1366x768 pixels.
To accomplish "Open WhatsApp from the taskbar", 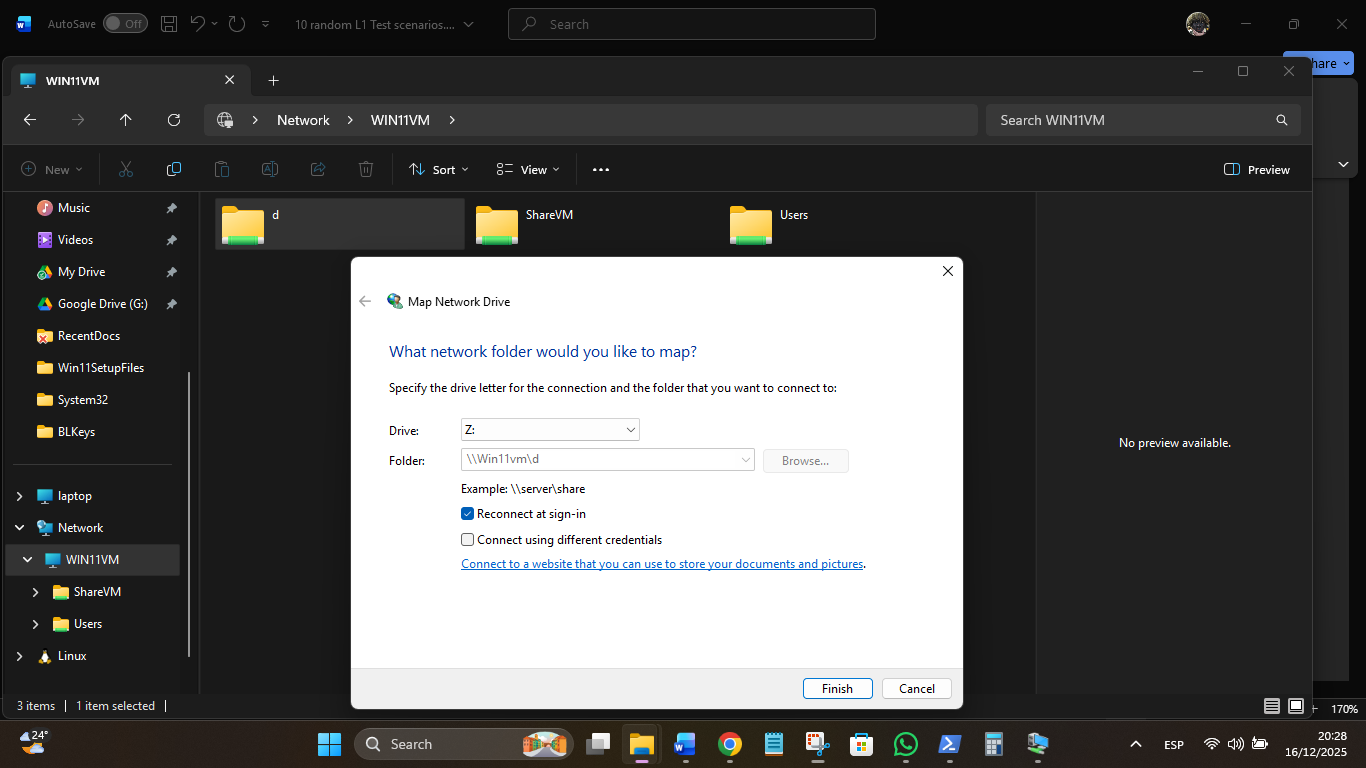I will [905, 744].
